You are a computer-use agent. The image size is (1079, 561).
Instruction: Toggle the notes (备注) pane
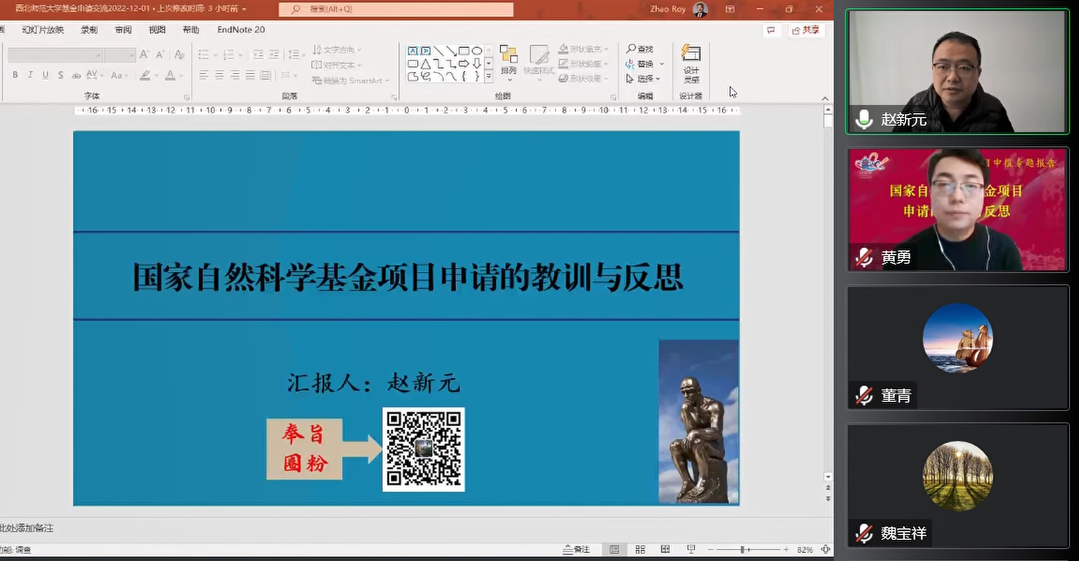[x=576, y=549]
